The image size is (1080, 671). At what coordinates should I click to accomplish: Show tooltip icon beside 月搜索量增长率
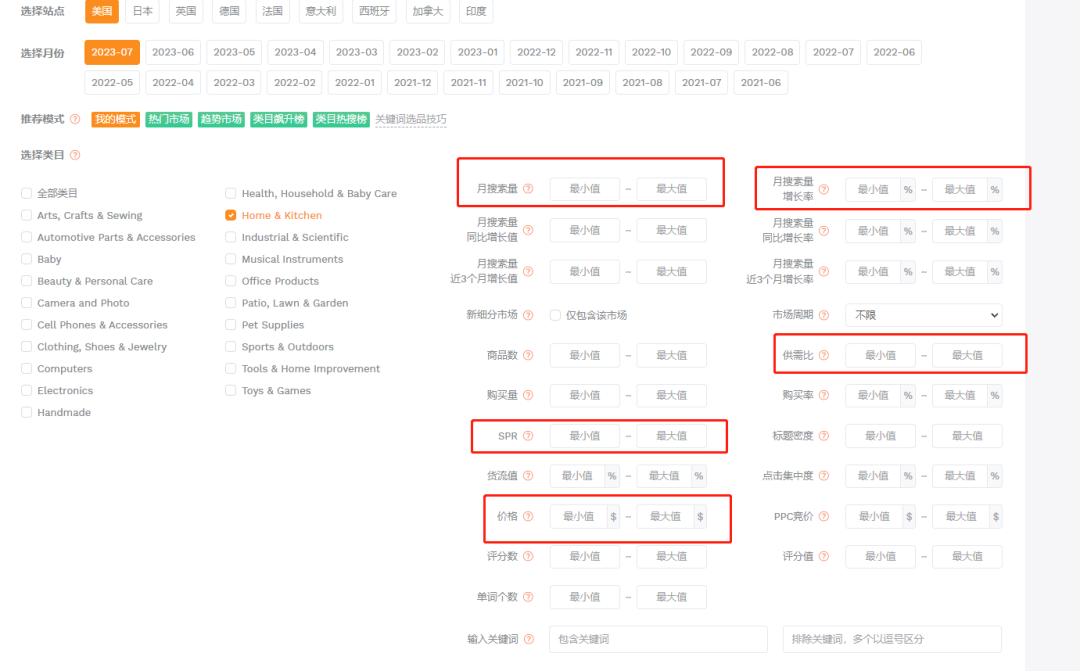tap(824, 189)
